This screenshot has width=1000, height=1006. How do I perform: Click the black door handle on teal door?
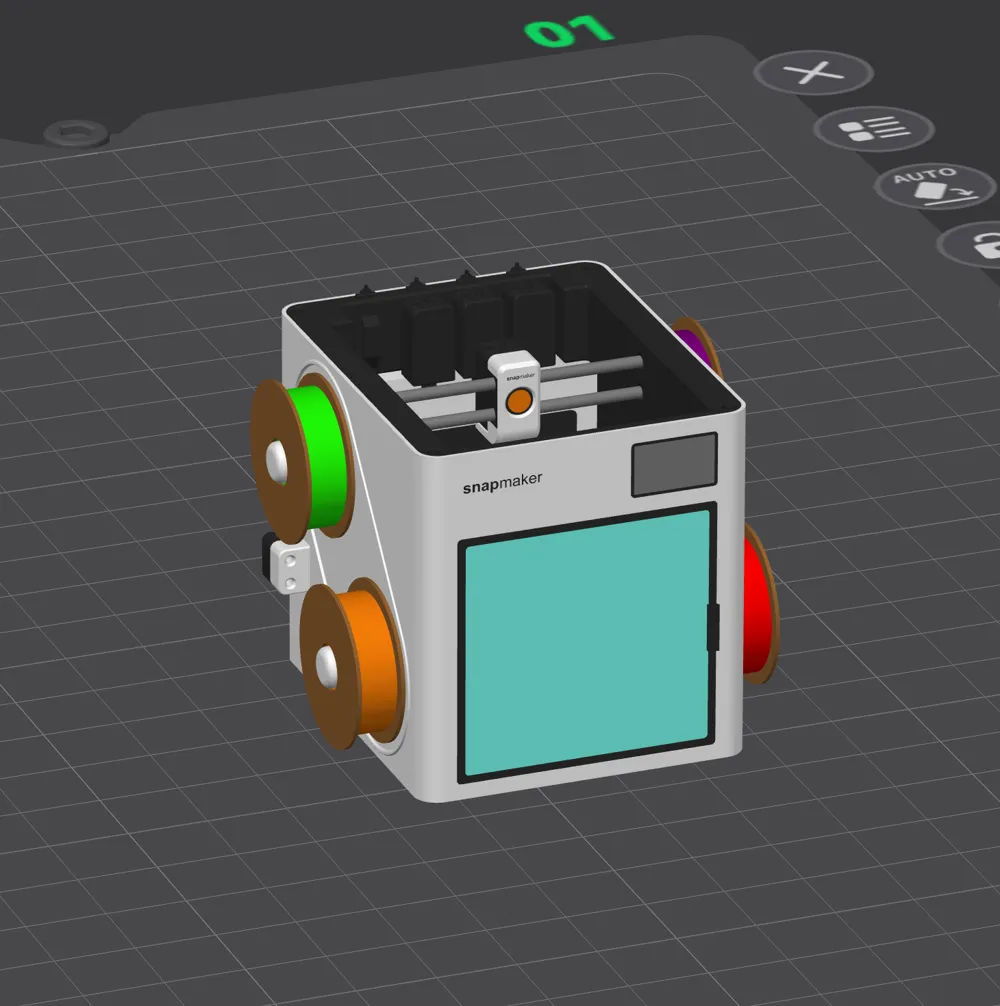[712, 627]
